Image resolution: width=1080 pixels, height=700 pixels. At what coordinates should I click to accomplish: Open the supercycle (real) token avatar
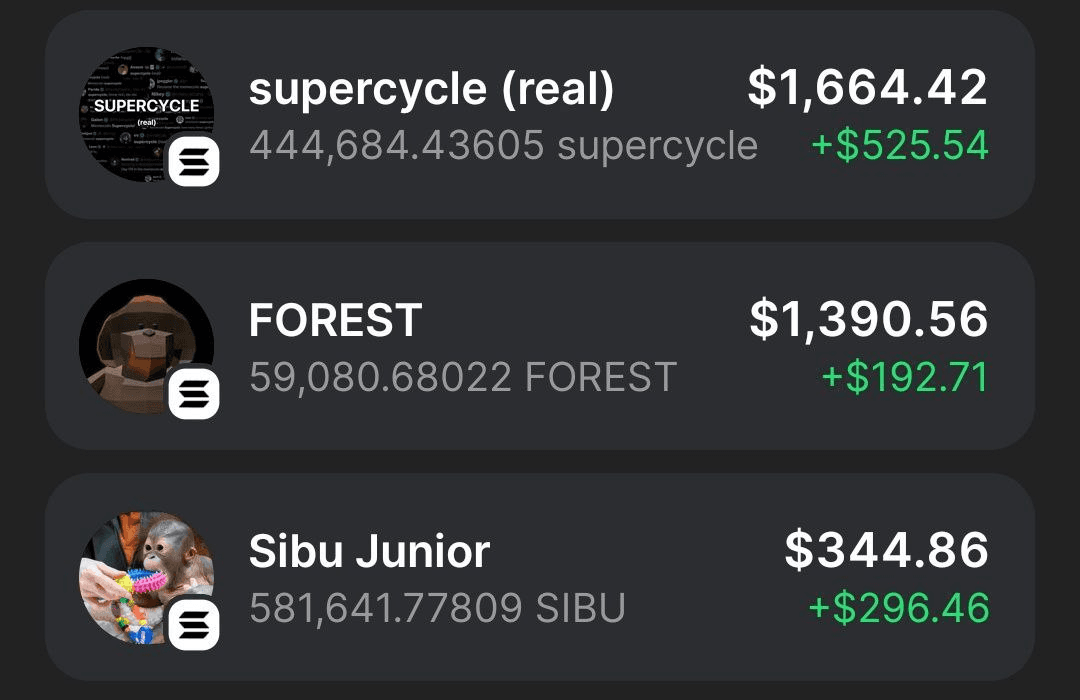(x=146, y=114)
